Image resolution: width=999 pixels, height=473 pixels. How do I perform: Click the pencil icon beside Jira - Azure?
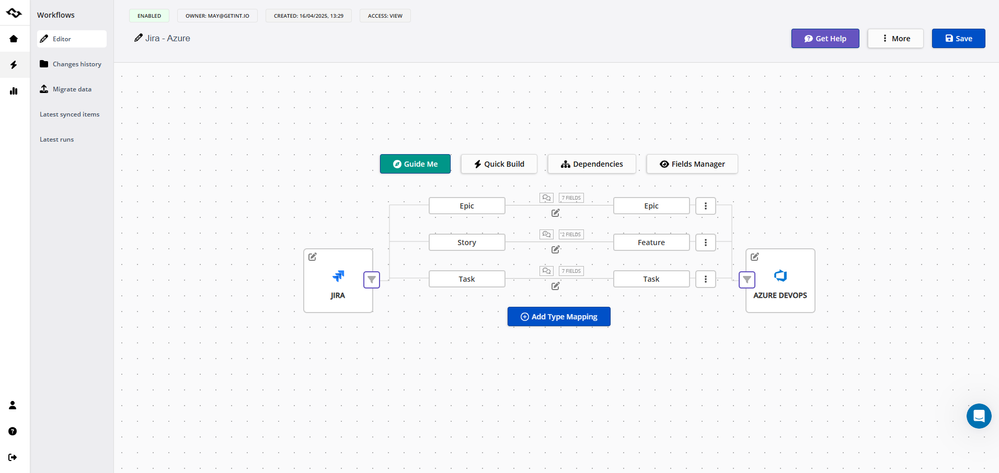click(x=138, y=38)
